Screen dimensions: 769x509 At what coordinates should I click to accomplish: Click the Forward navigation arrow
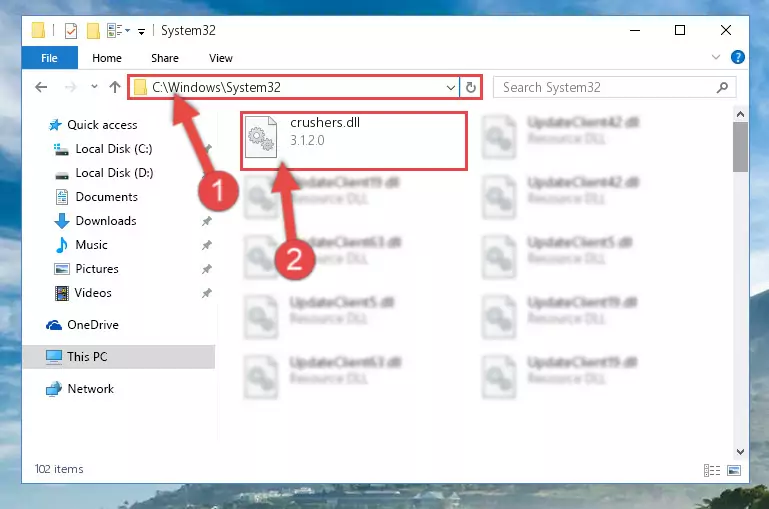[x=71, y=87]
